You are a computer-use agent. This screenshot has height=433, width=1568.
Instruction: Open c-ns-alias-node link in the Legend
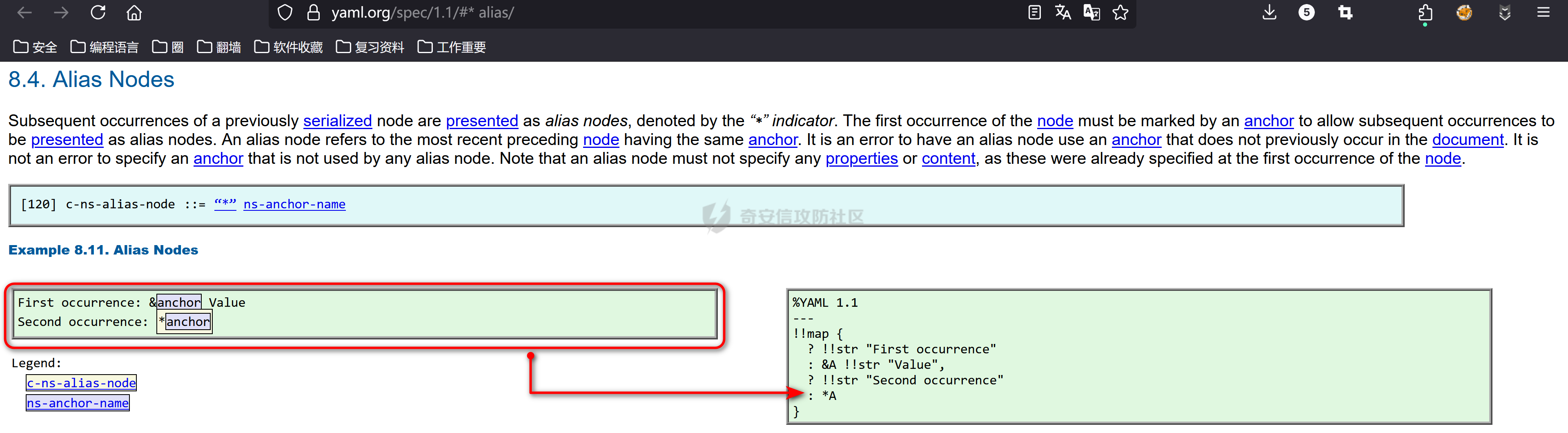(x=81, y=382)
